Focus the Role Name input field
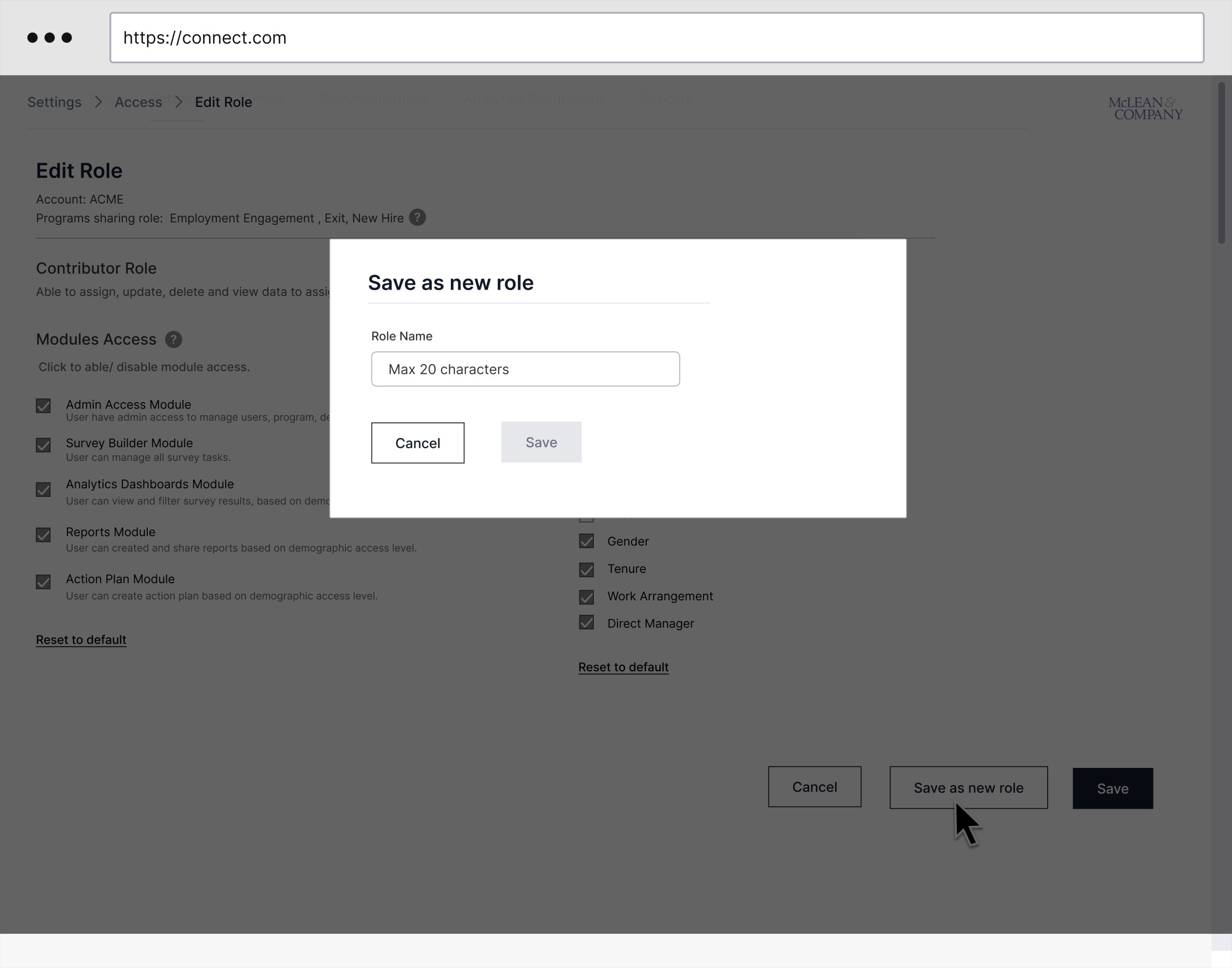Image resolution: width=1232 pixels, height=968 pixels. (x=526, y=369)
